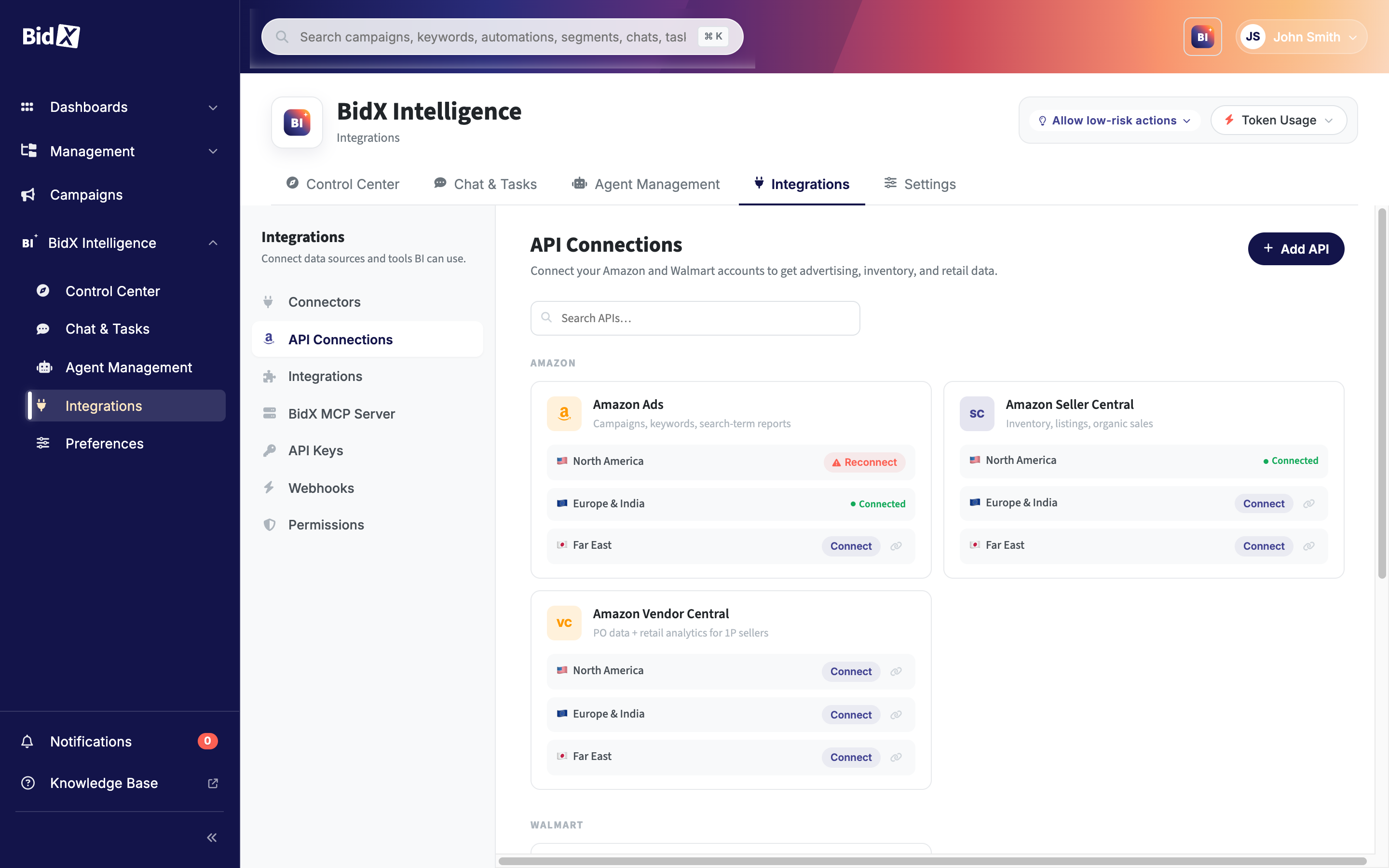Screen dimensions: 1389x868
Task: Click the Campaigns megaphone icon
Action: coord(27,195)
